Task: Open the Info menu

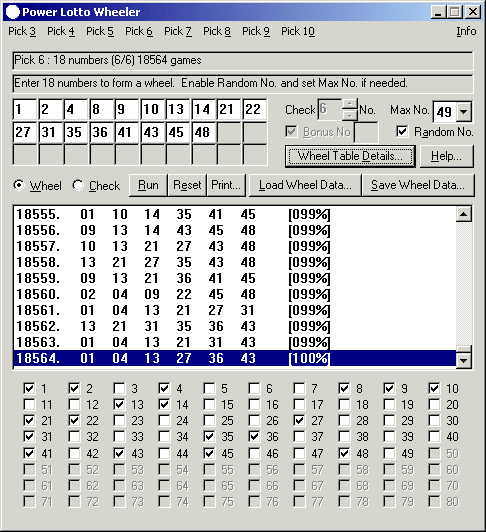Action: pos(466,31)
